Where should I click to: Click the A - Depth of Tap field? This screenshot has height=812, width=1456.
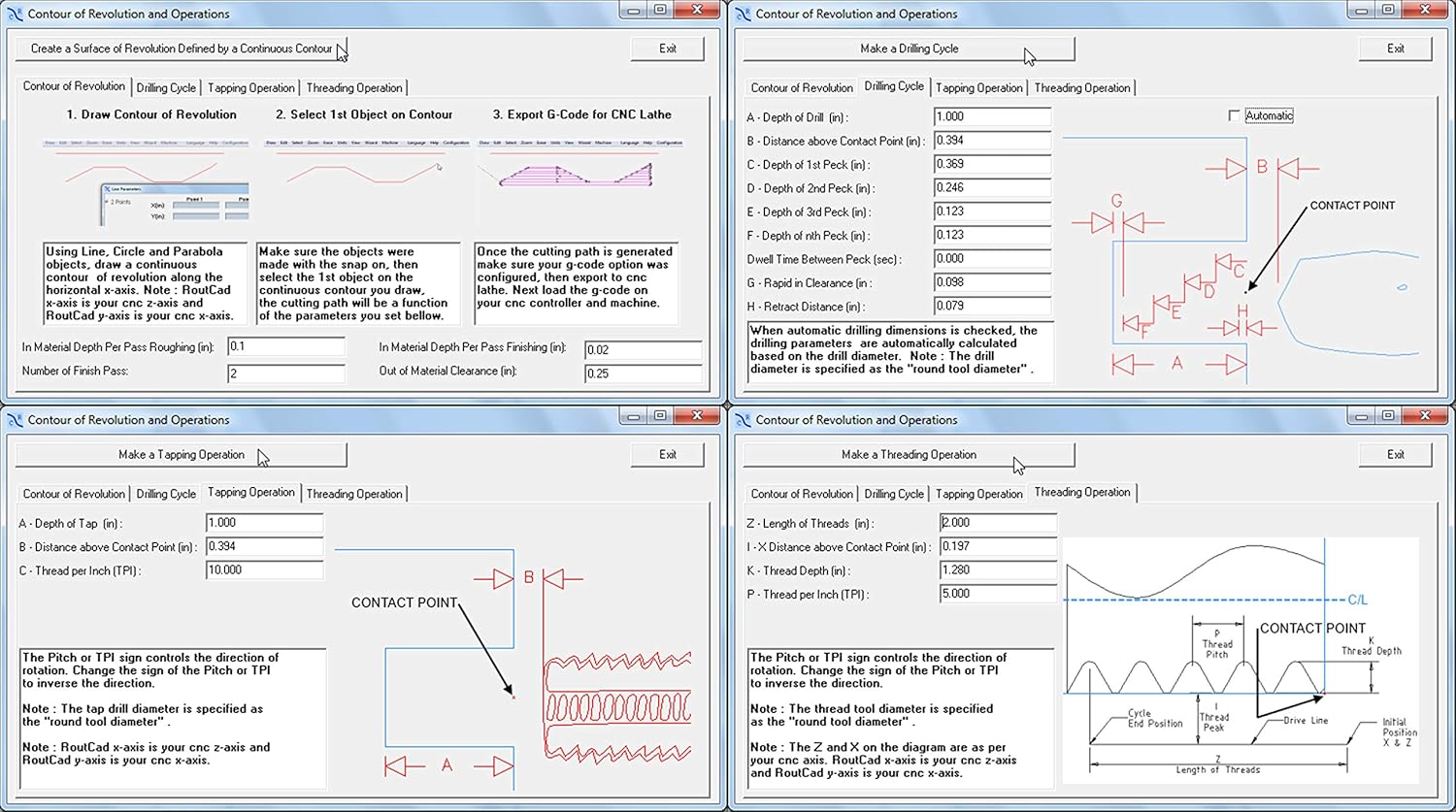pyautogui.click(x=265, y=523)
